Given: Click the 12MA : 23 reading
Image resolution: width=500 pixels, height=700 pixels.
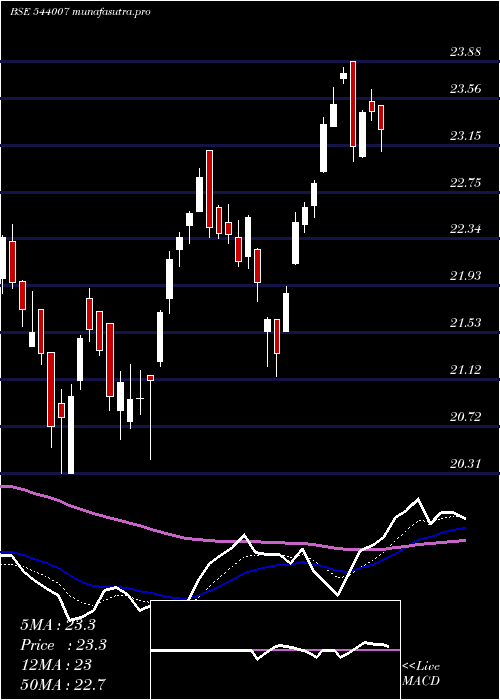Looking at the screenshot, I should (x=56, y=665).
